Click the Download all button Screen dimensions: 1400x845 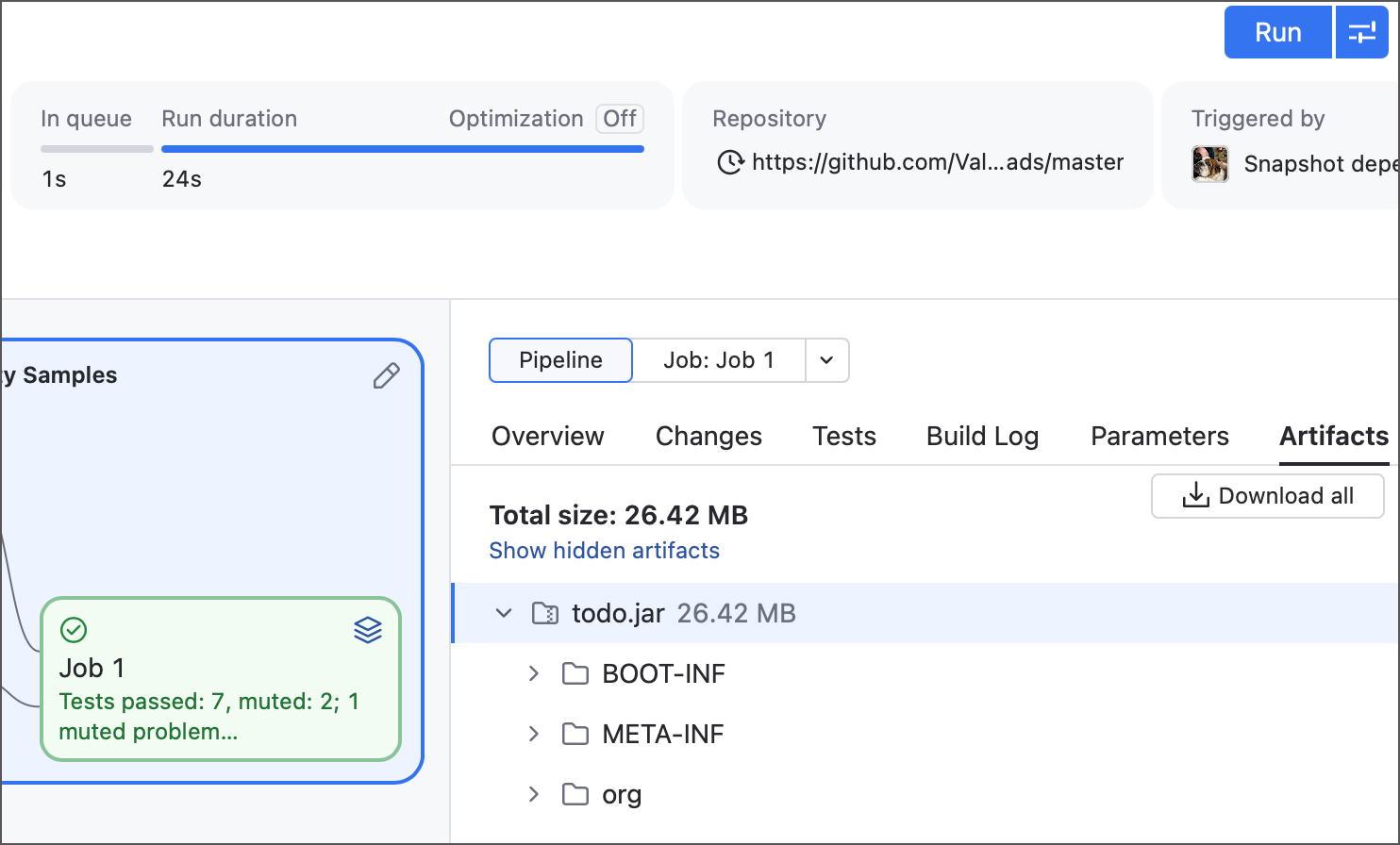tap(1268, 496)
